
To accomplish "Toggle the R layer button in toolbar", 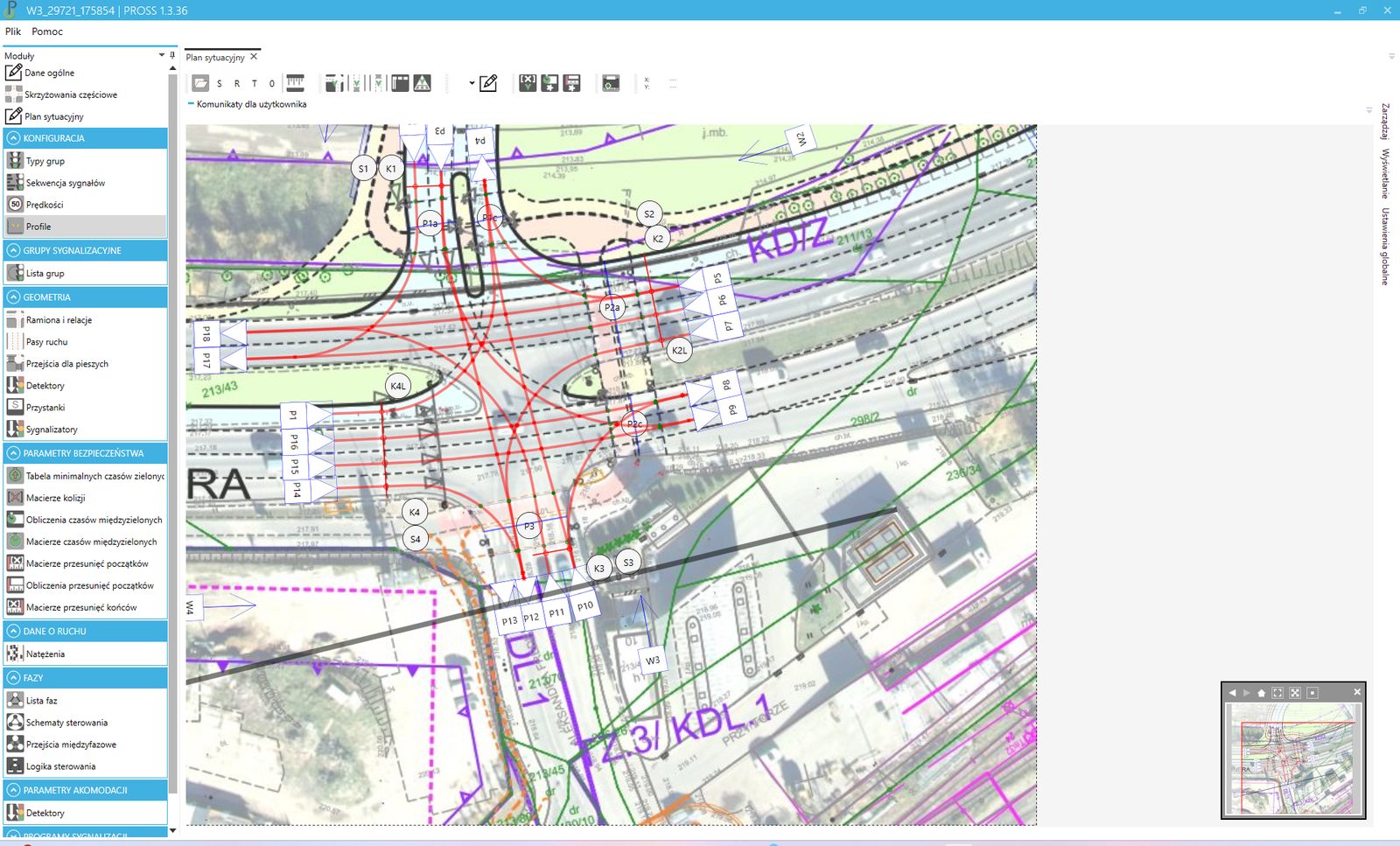I will [x=236, y=84].
